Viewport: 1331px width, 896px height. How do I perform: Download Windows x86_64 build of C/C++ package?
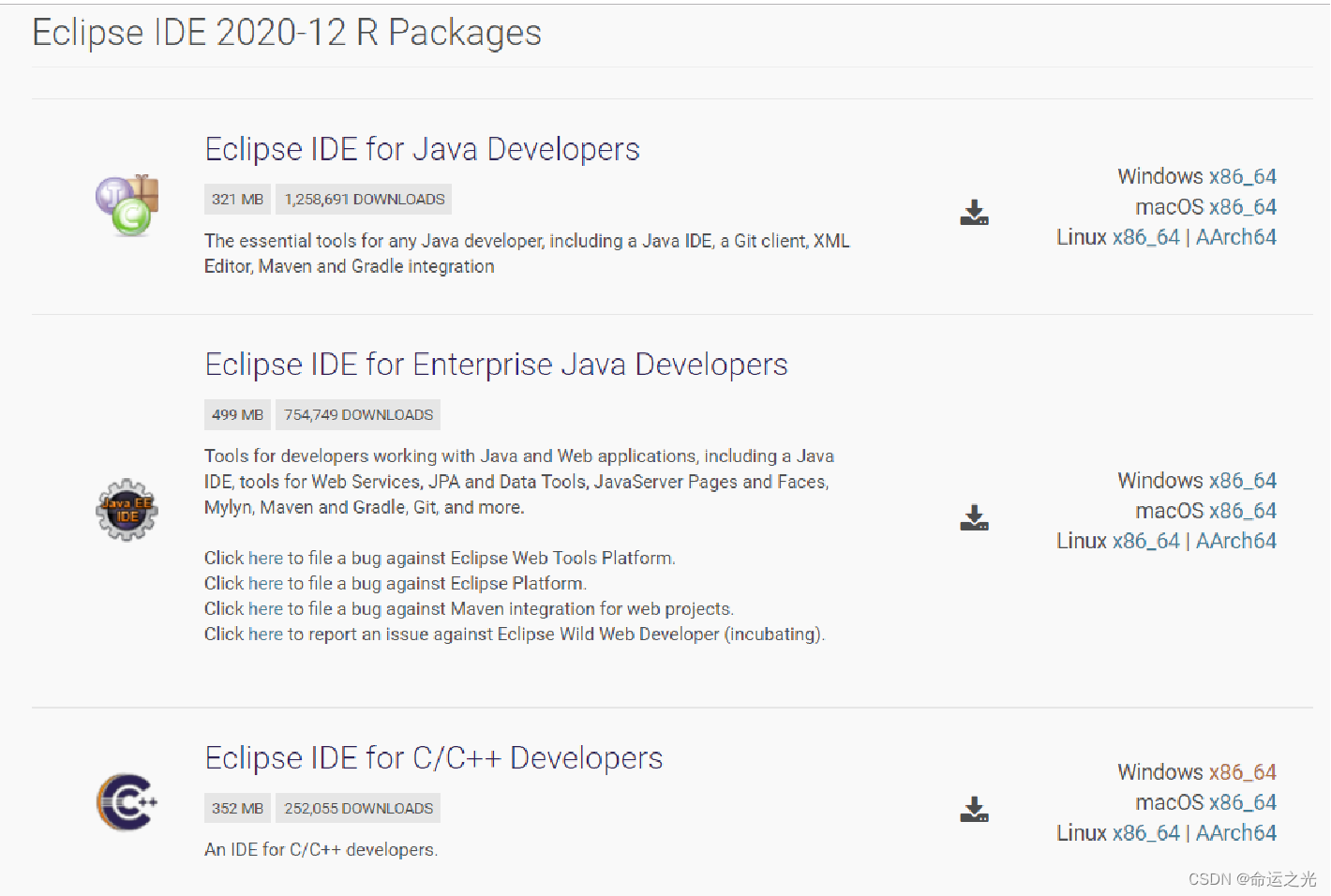pos(1242,772)
